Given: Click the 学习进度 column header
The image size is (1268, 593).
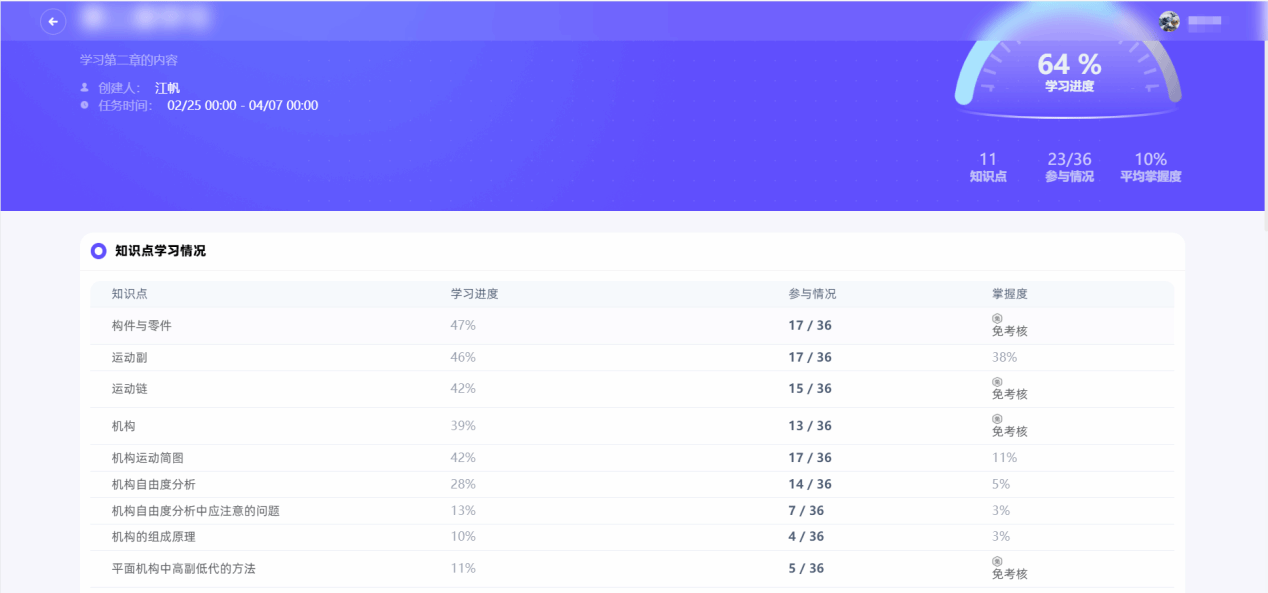Looking at the screenshot, I should click(474, 294).
